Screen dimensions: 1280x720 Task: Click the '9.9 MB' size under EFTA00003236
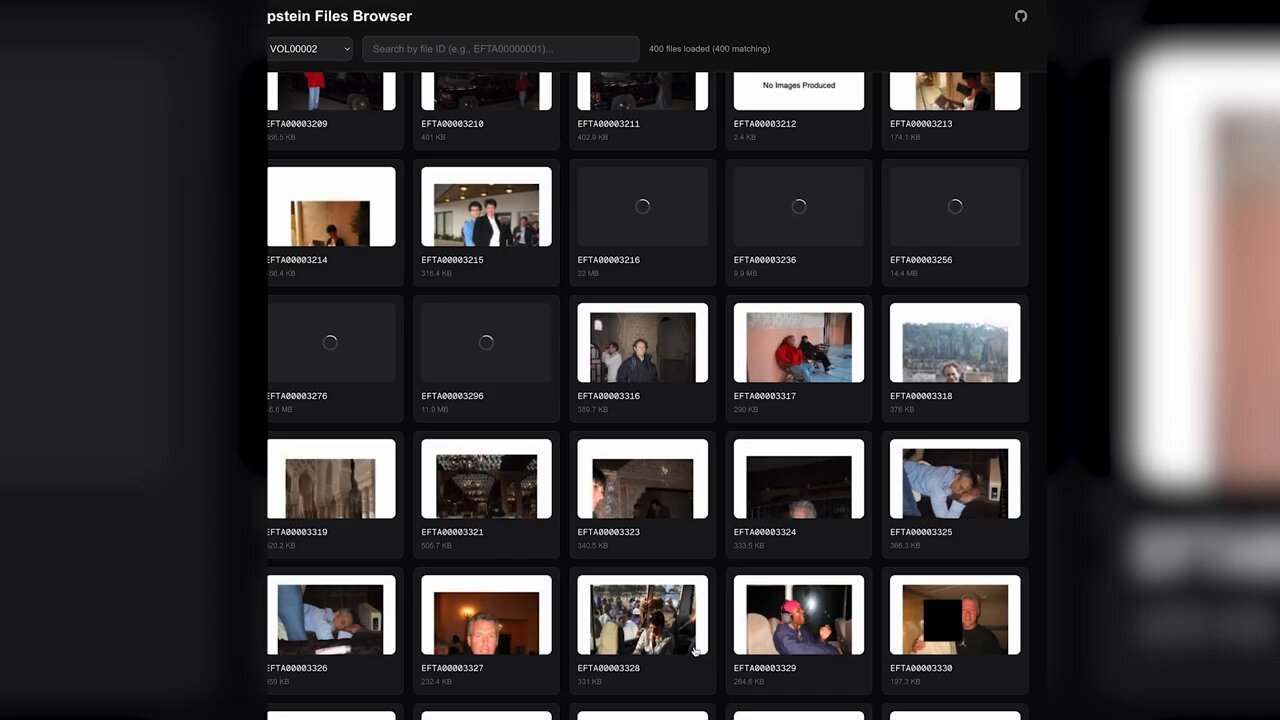746,274
